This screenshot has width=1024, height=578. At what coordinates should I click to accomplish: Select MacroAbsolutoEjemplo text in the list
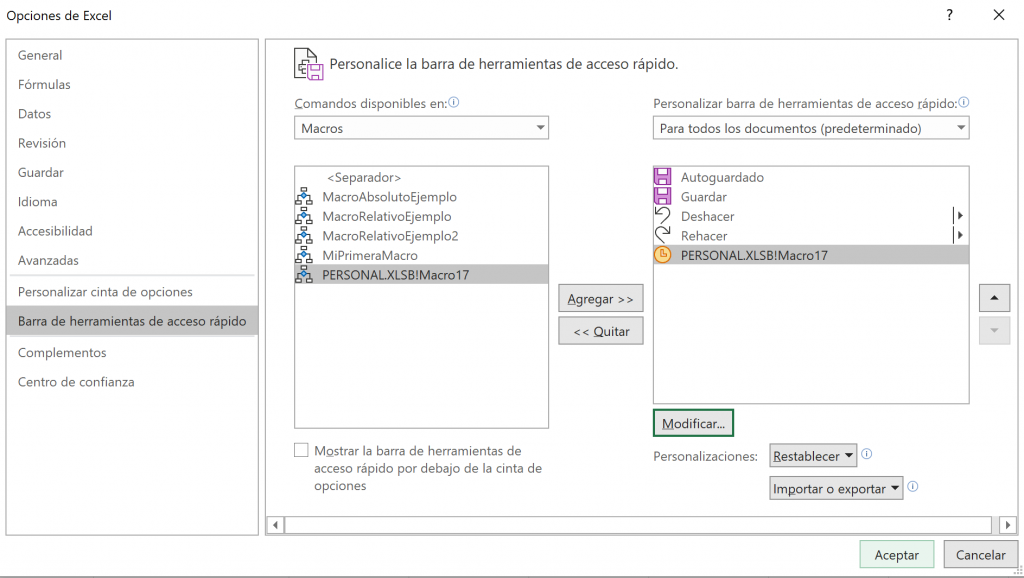(x=390, y=197)
